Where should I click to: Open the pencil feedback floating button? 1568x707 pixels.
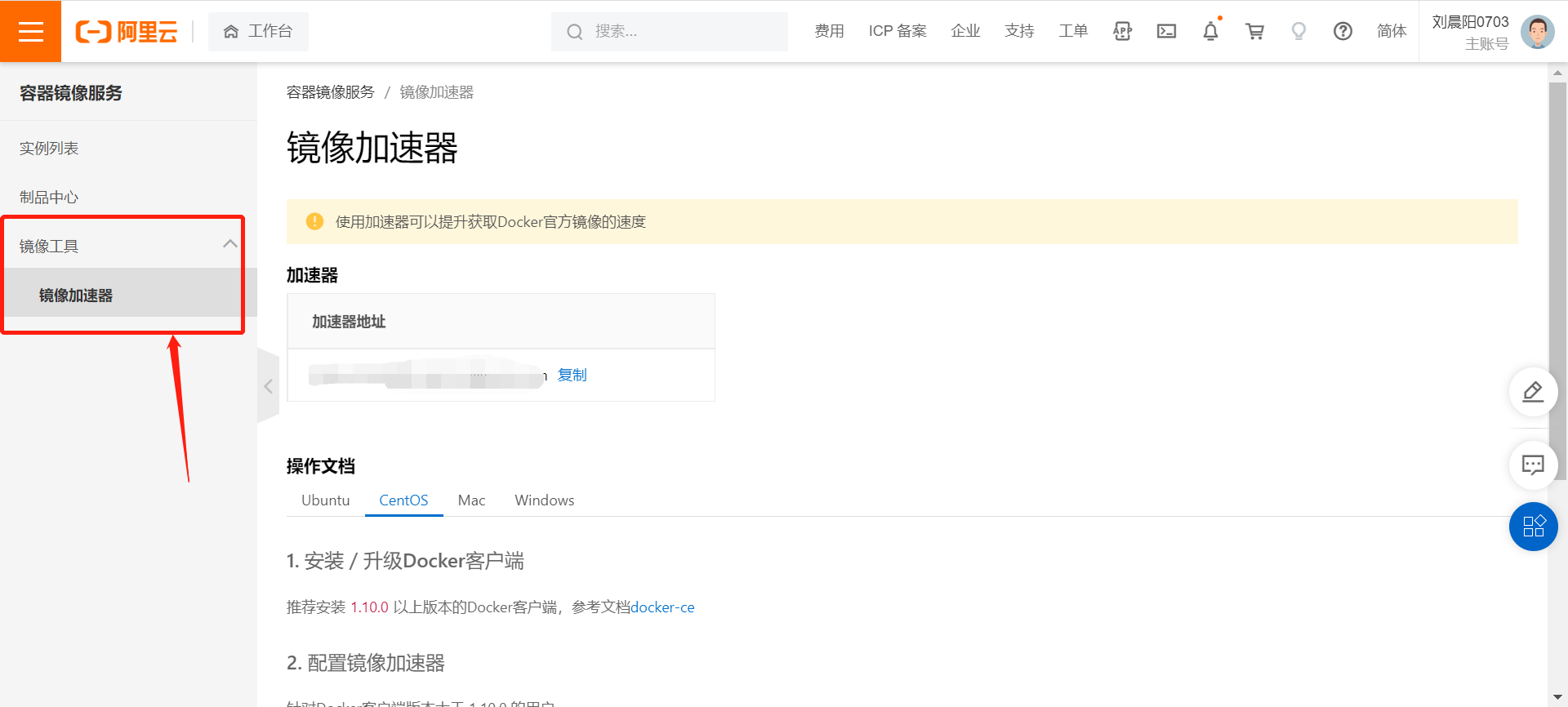tap(1533, 392)
